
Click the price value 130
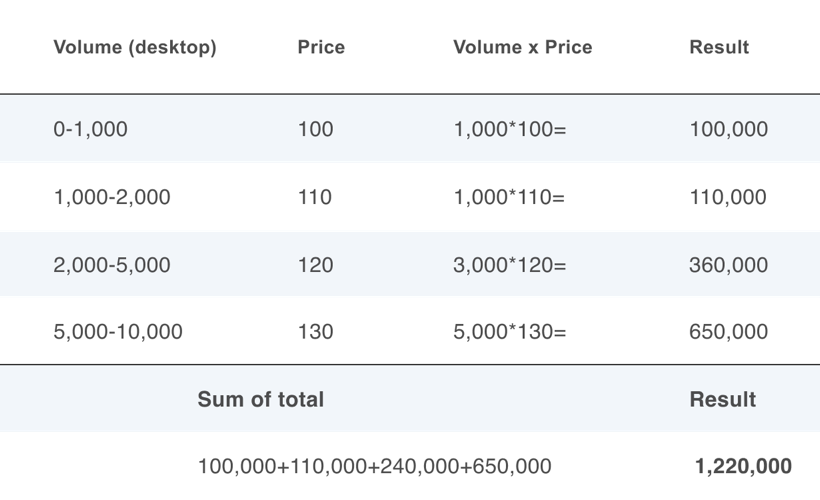(x=315, y=332)
